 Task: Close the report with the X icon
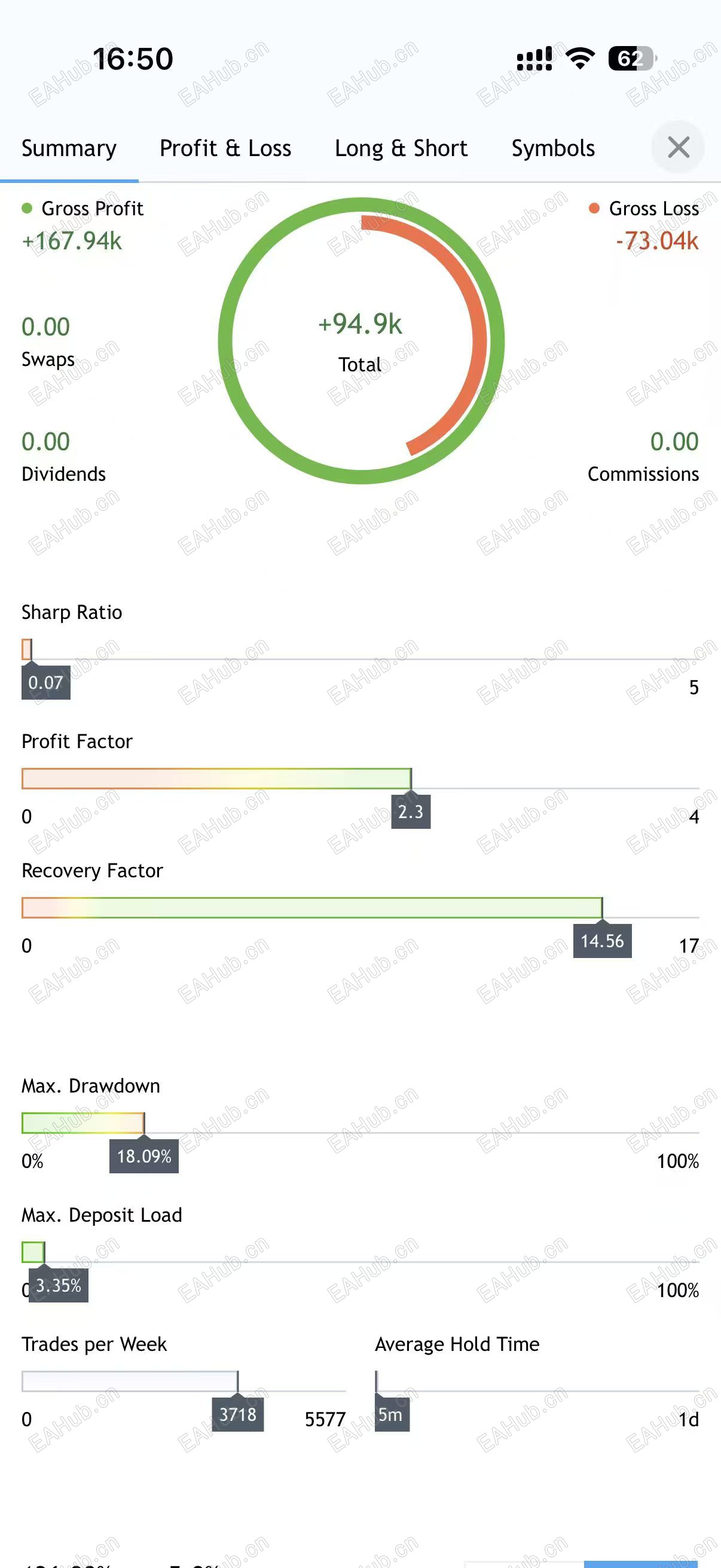click(x=678, y=147)
